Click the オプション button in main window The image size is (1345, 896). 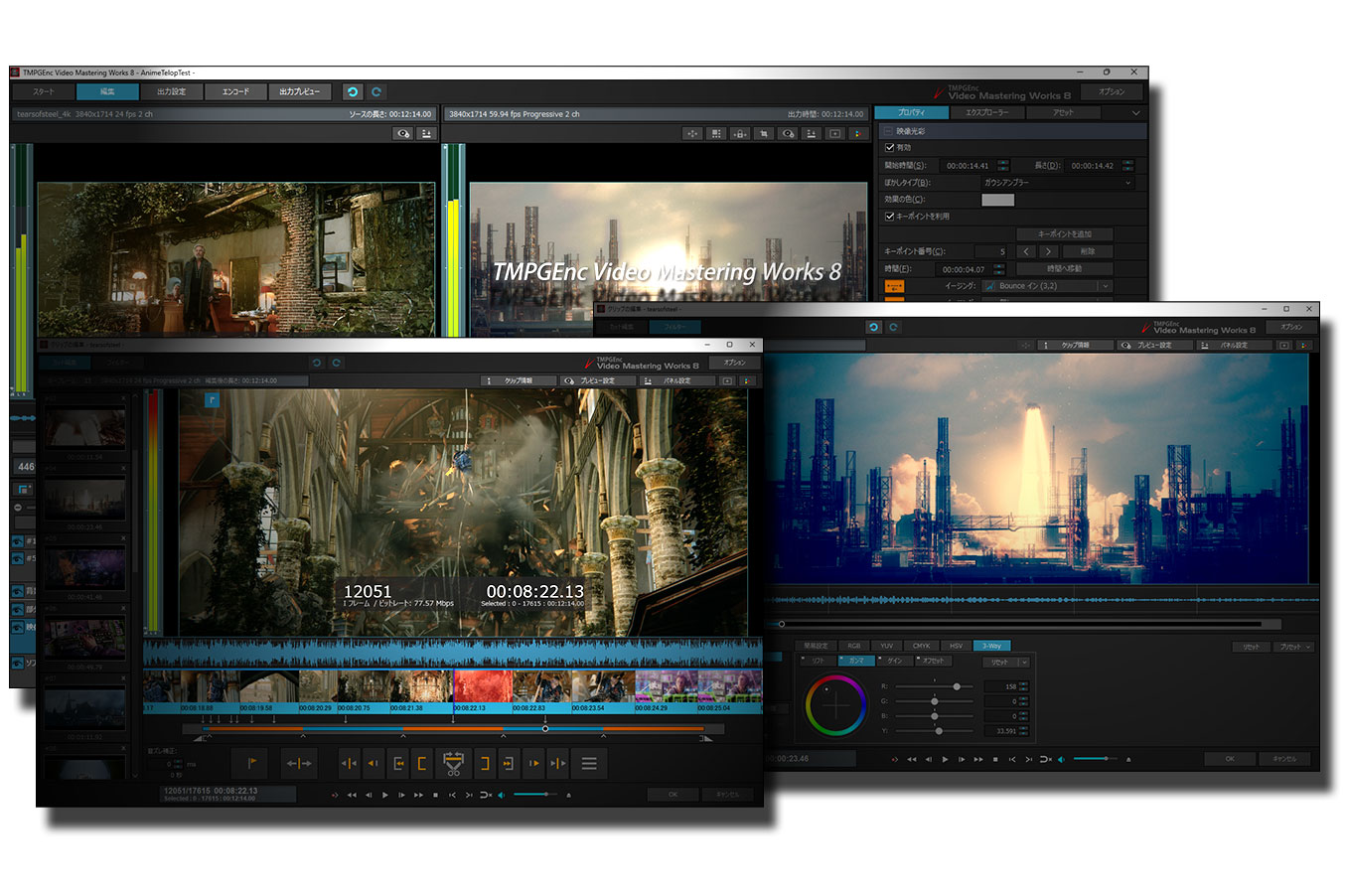tap(1112, 91)
